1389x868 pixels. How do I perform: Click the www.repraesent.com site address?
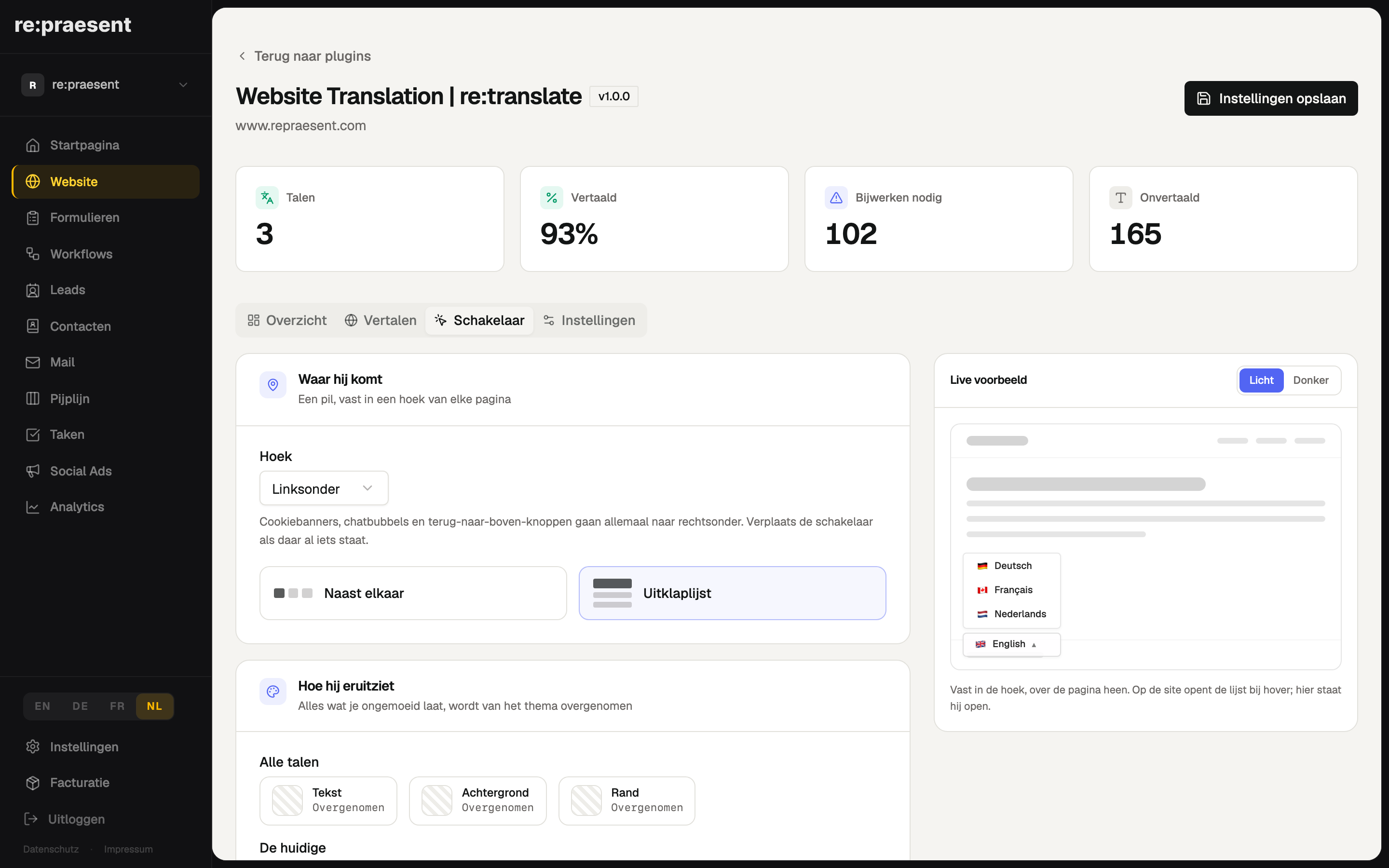301,126
